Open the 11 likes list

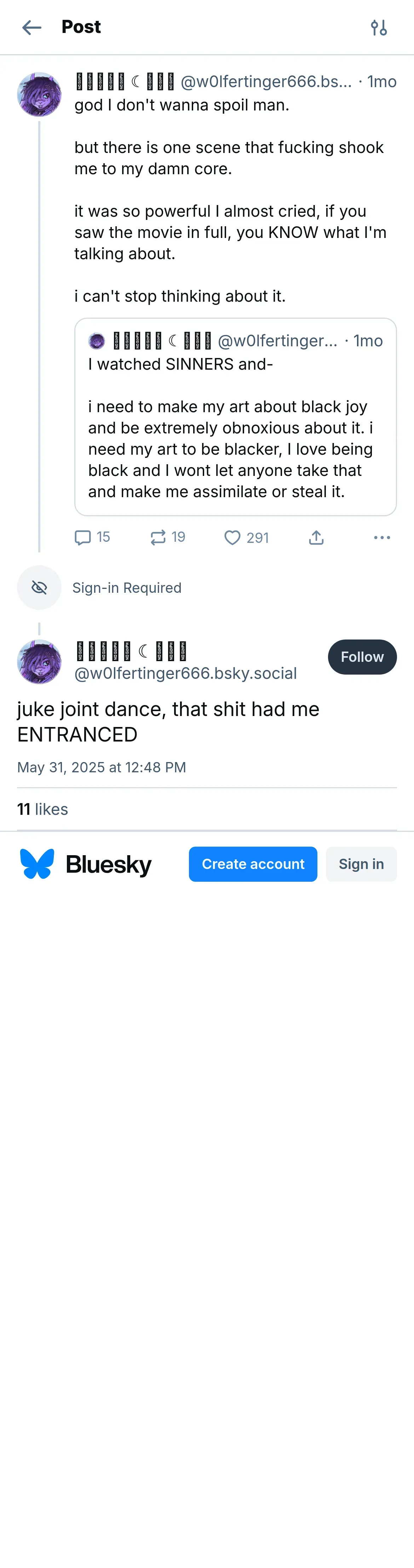coord(42,809)
